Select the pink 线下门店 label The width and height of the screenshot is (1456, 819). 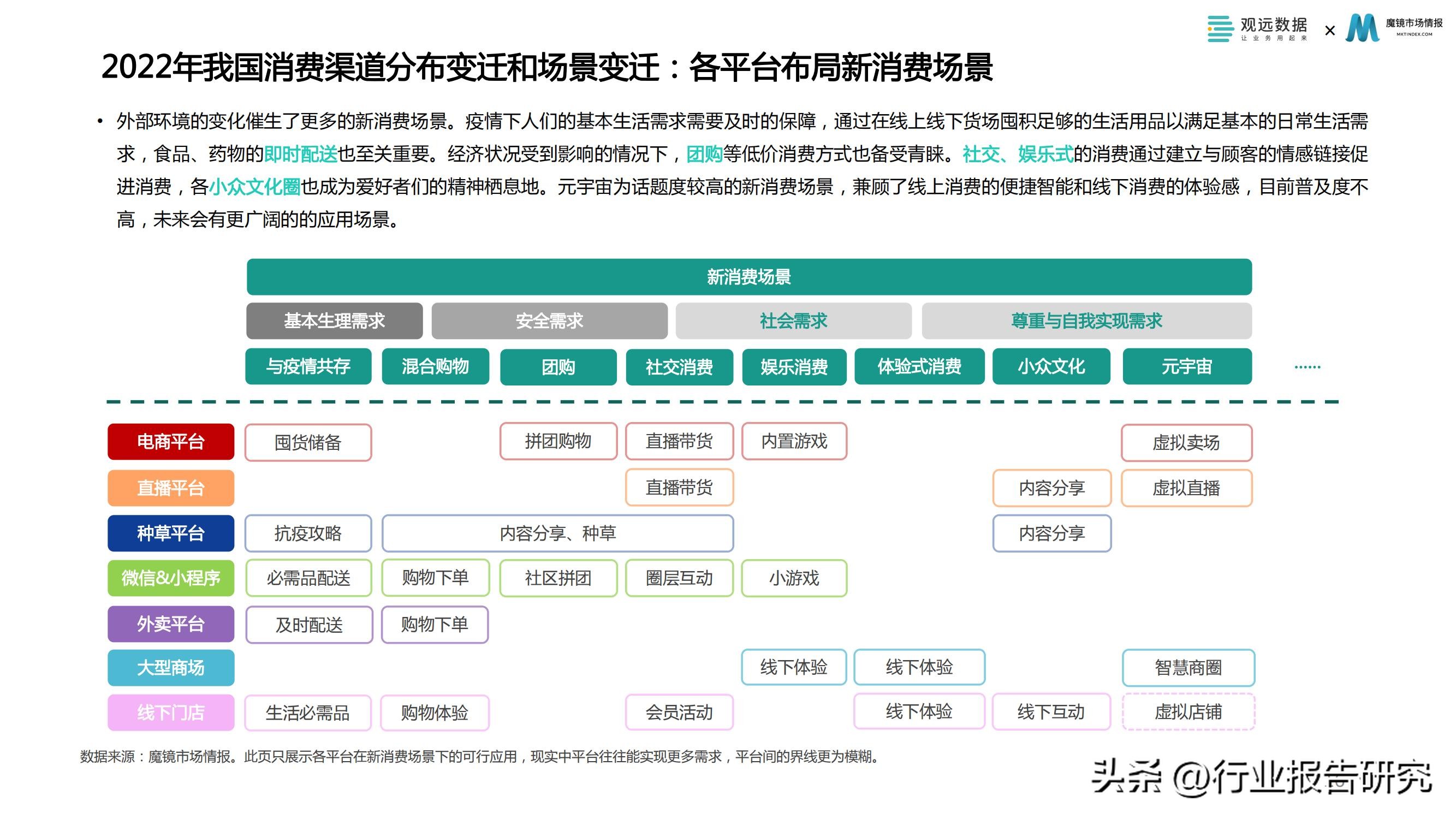[x=170, y=713]
